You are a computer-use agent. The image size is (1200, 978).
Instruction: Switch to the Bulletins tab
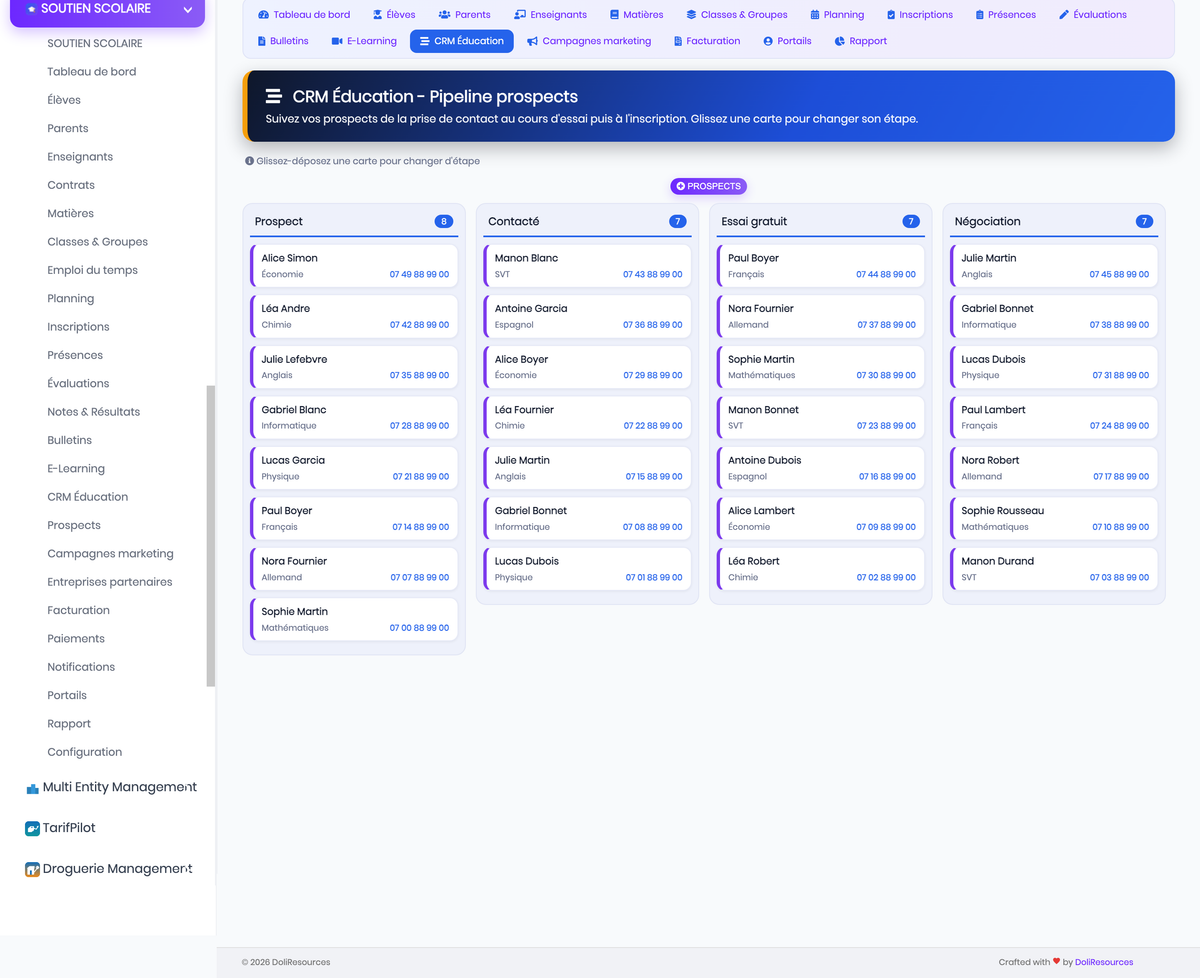(283, 41)
